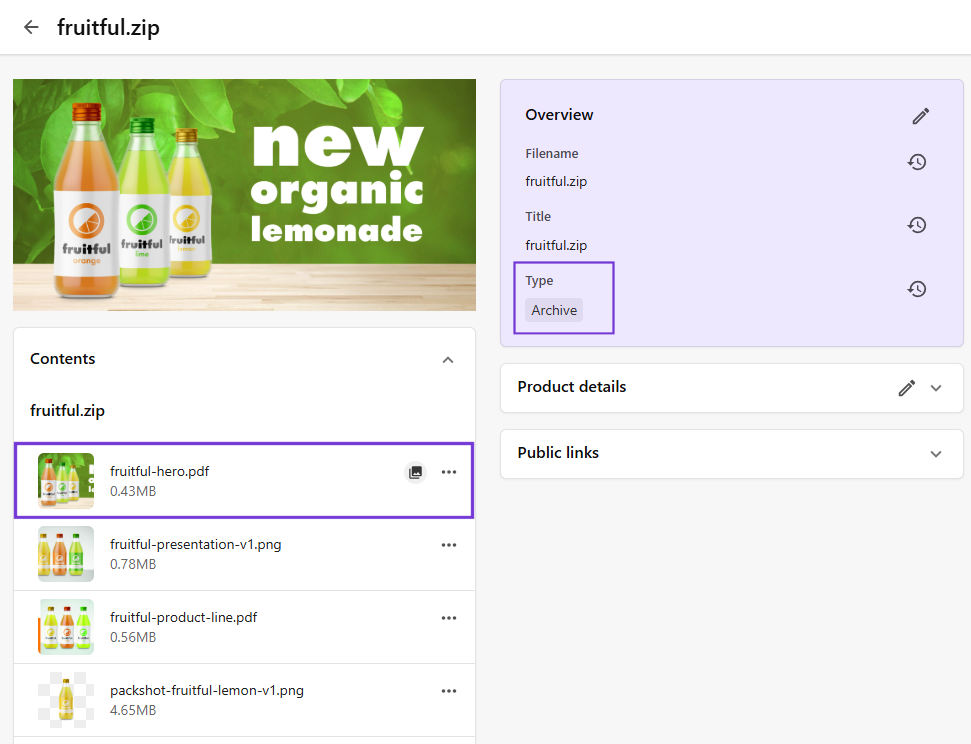Click the 0.56MB file size
Viewport: 971px width, 744px height.
133,637
